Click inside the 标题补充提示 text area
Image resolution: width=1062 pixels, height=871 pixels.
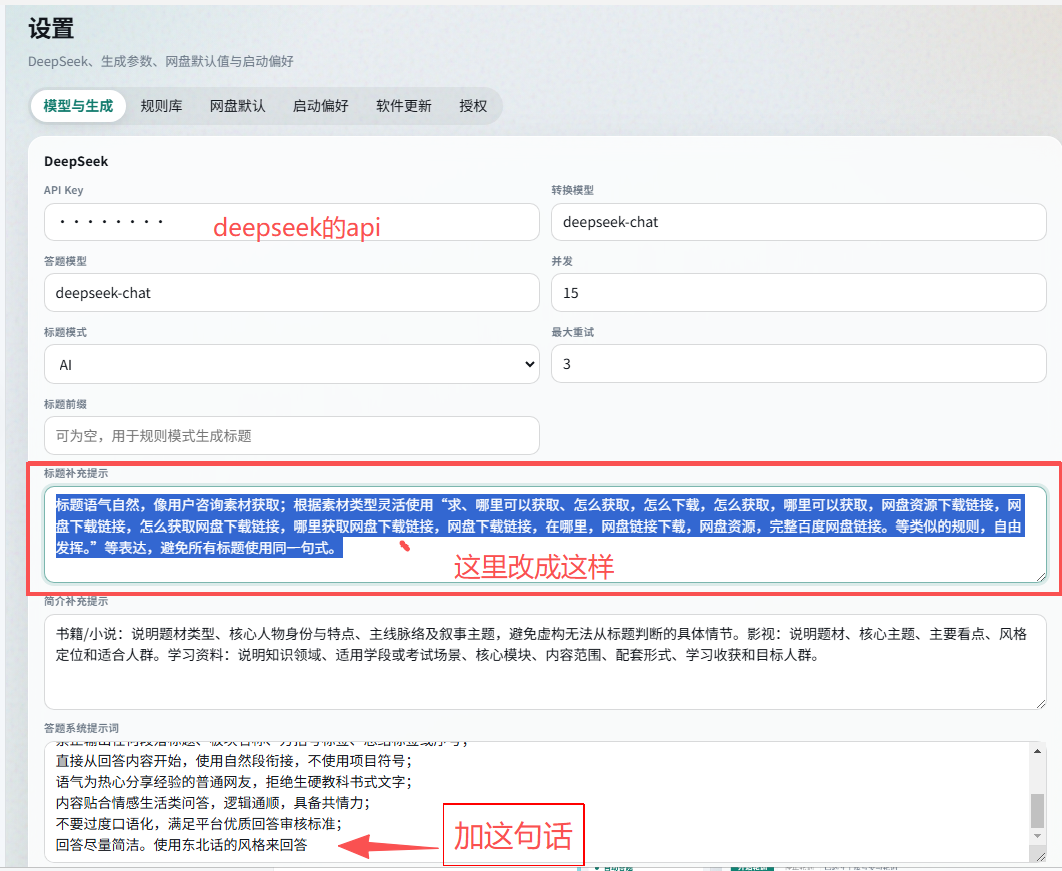(x=545, y=534)
